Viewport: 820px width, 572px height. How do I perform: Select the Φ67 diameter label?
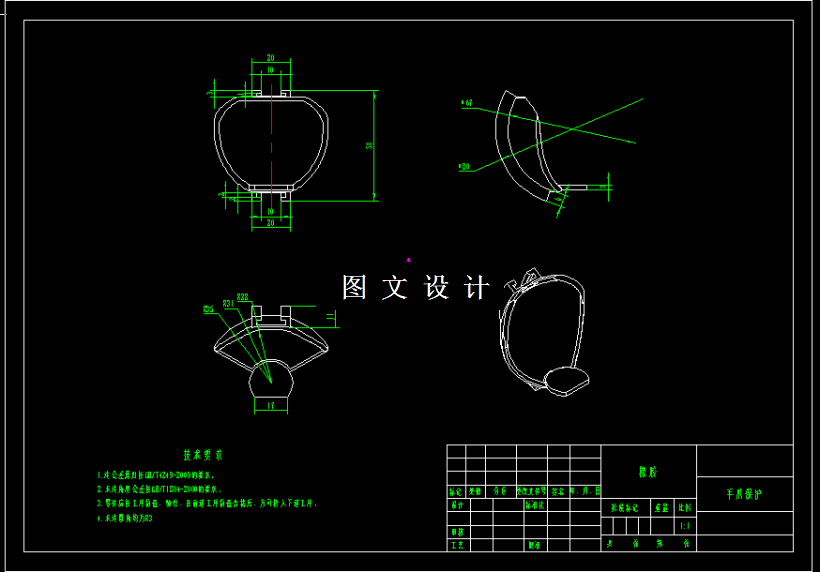(x=467, y=103)
